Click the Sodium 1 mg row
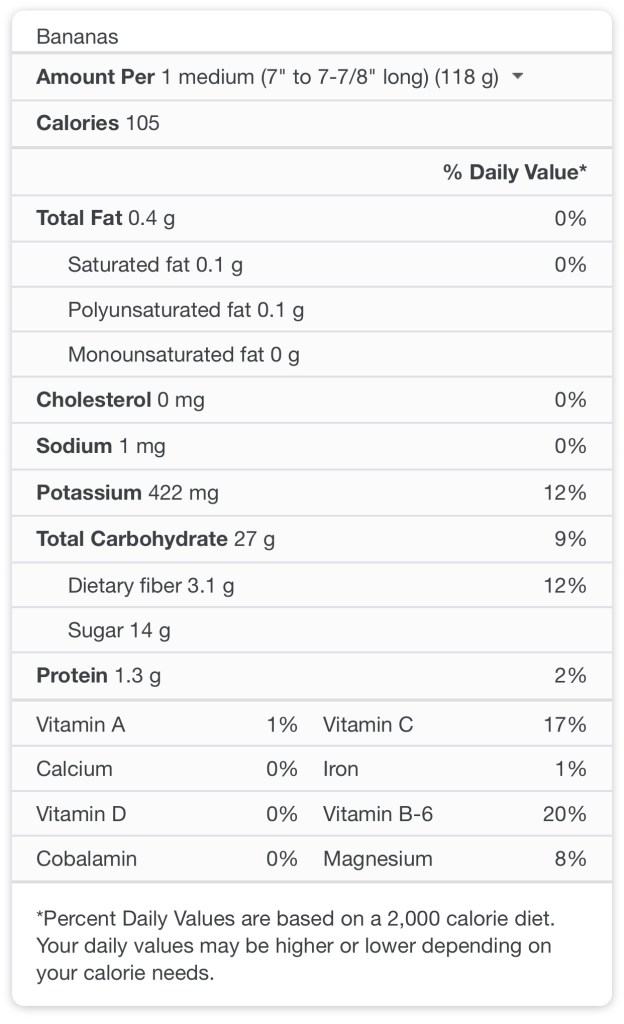The image size is (624, 1024). (x=101, y=446)
